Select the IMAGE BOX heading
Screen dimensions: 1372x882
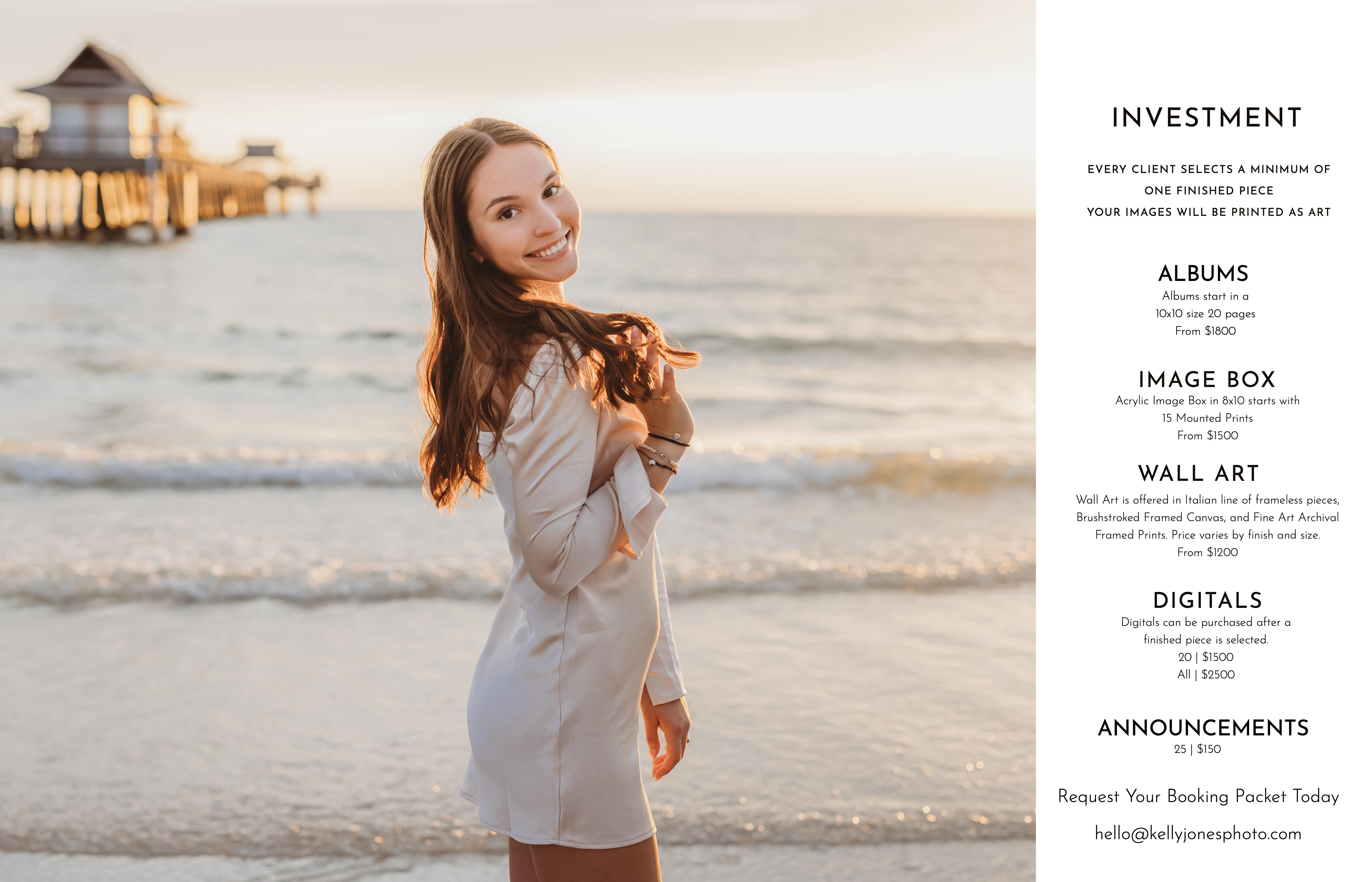coord(1207,379)
